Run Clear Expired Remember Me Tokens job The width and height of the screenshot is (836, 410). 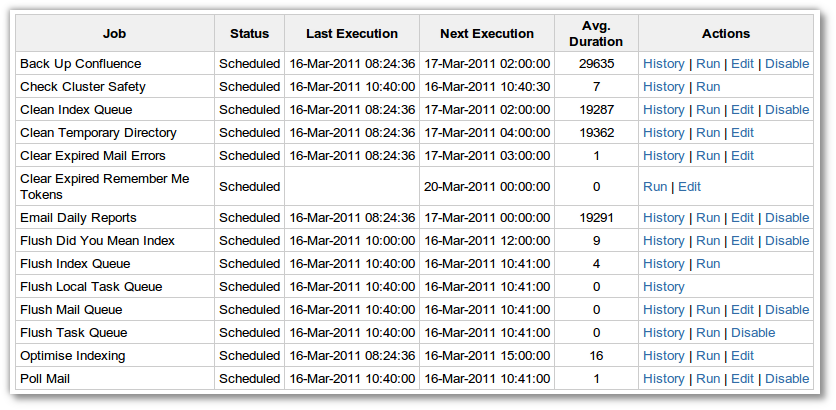click(655, 186)
